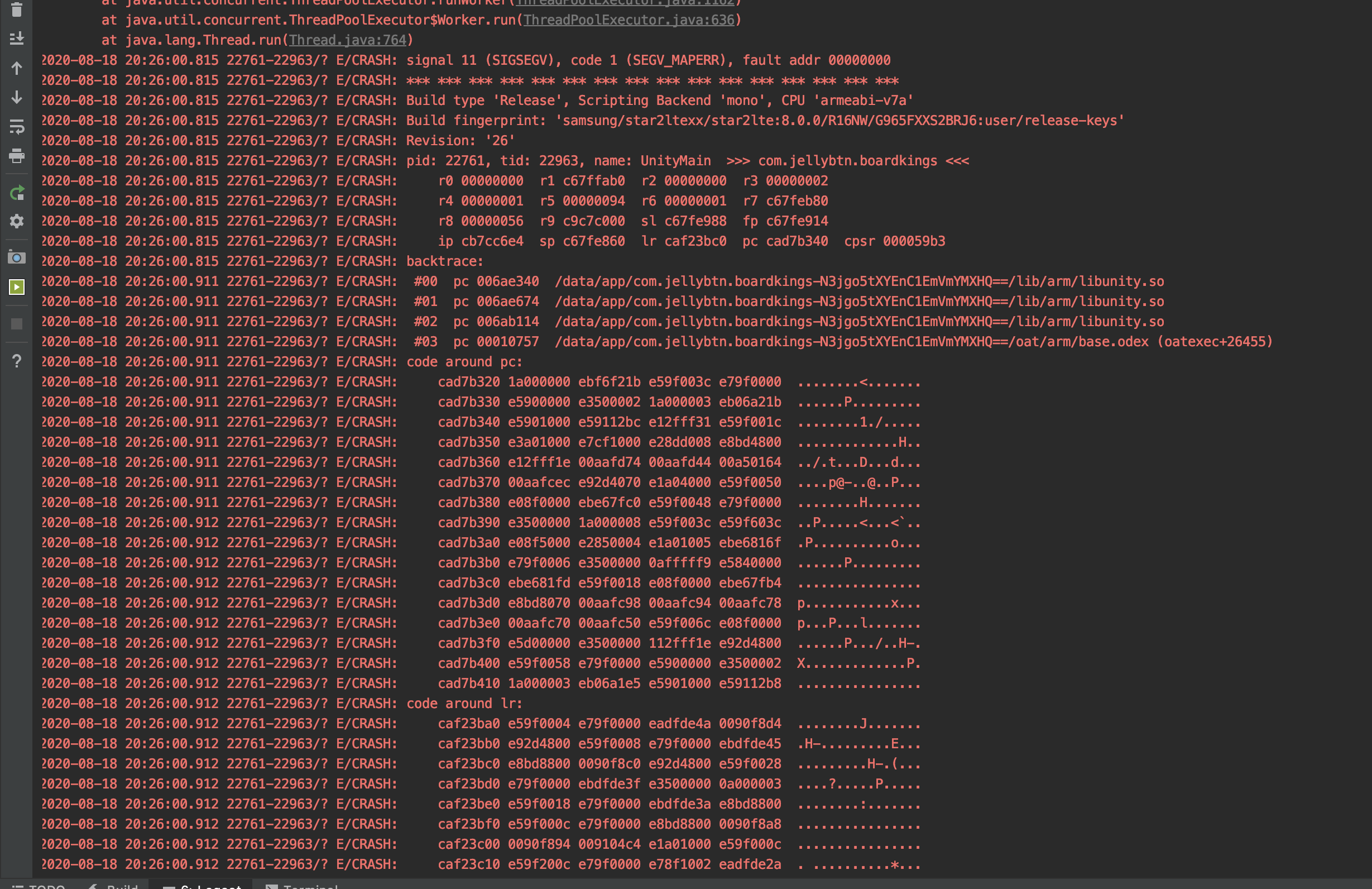Click the gray stop square icon
1372x889 pixels.
click(17, 324)
